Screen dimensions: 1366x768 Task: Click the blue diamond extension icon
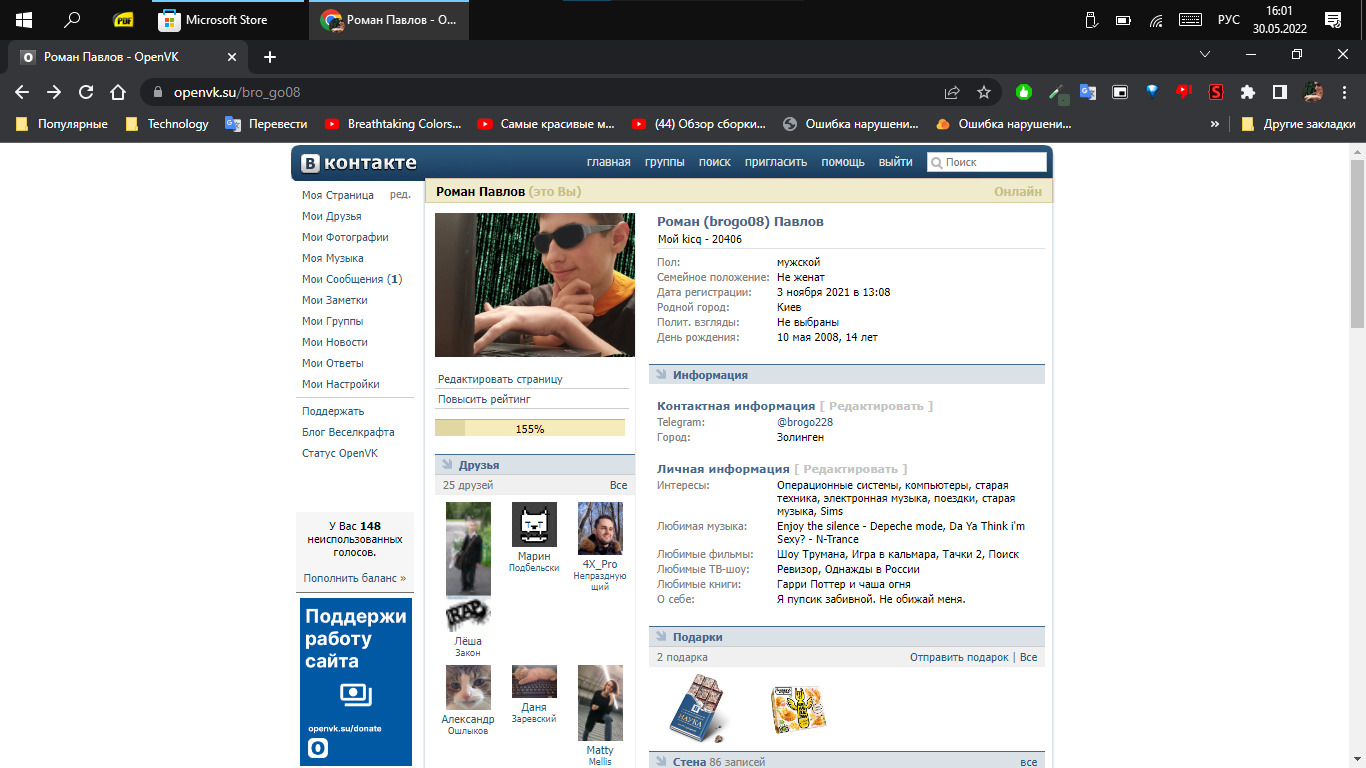(x=1152, y=92)
